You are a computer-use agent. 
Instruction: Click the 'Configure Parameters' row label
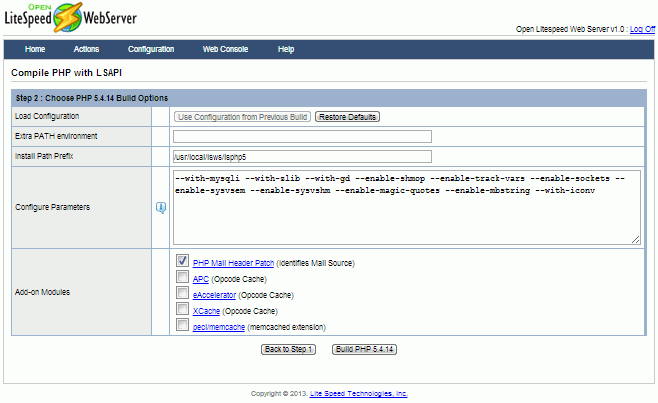(52, 207)
